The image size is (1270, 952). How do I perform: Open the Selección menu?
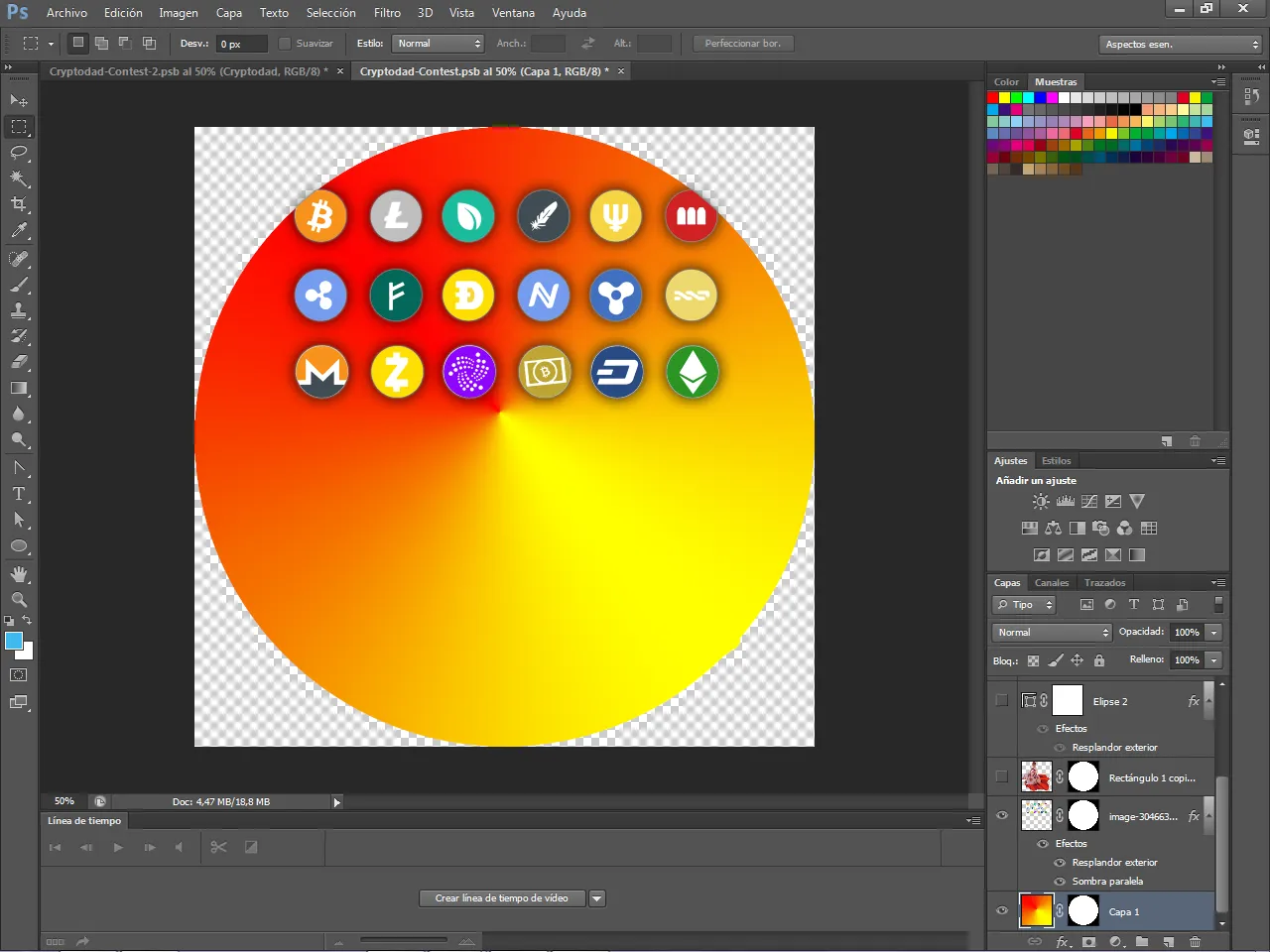click(330, 13)
